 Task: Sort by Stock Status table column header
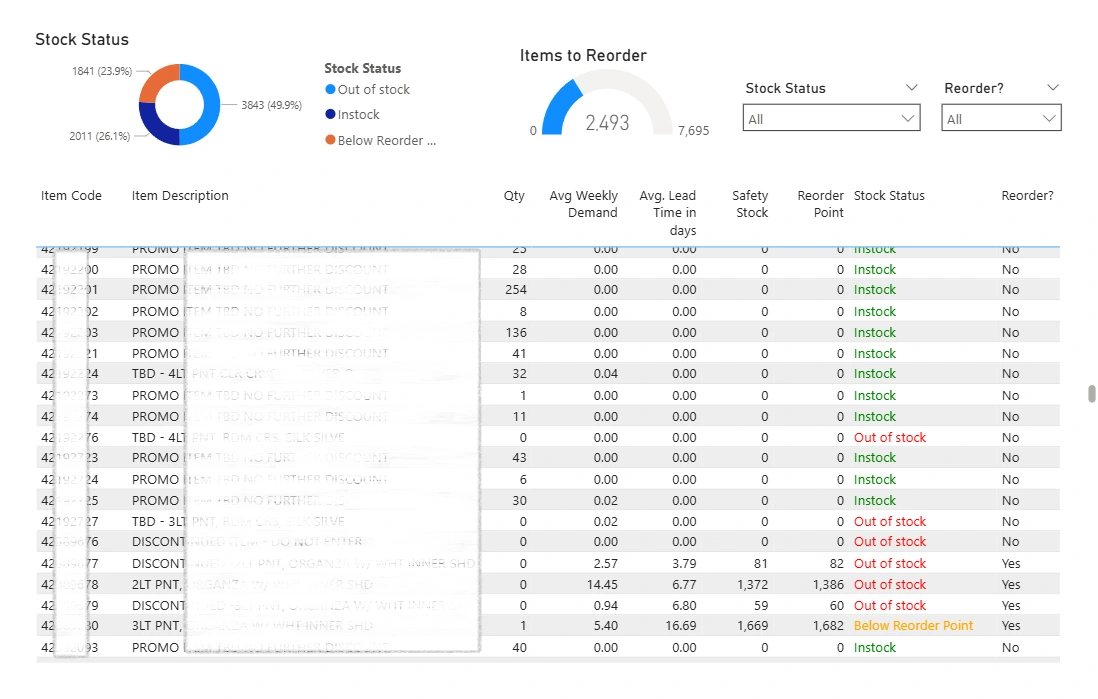tap(889, 195)
